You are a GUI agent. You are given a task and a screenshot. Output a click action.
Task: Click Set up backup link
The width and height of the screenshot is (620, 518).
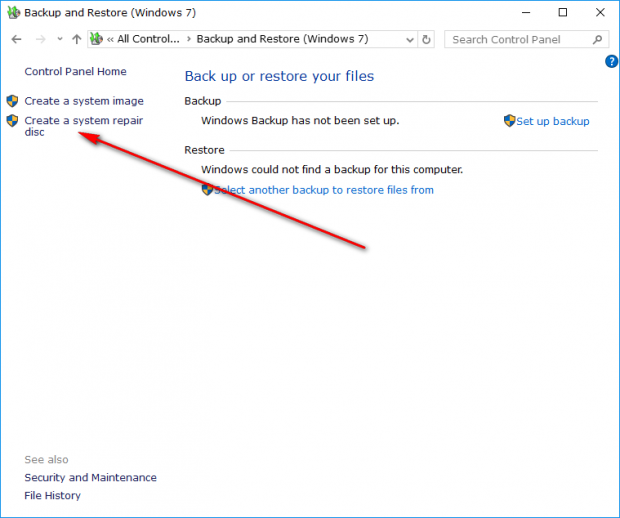point(552,121)
